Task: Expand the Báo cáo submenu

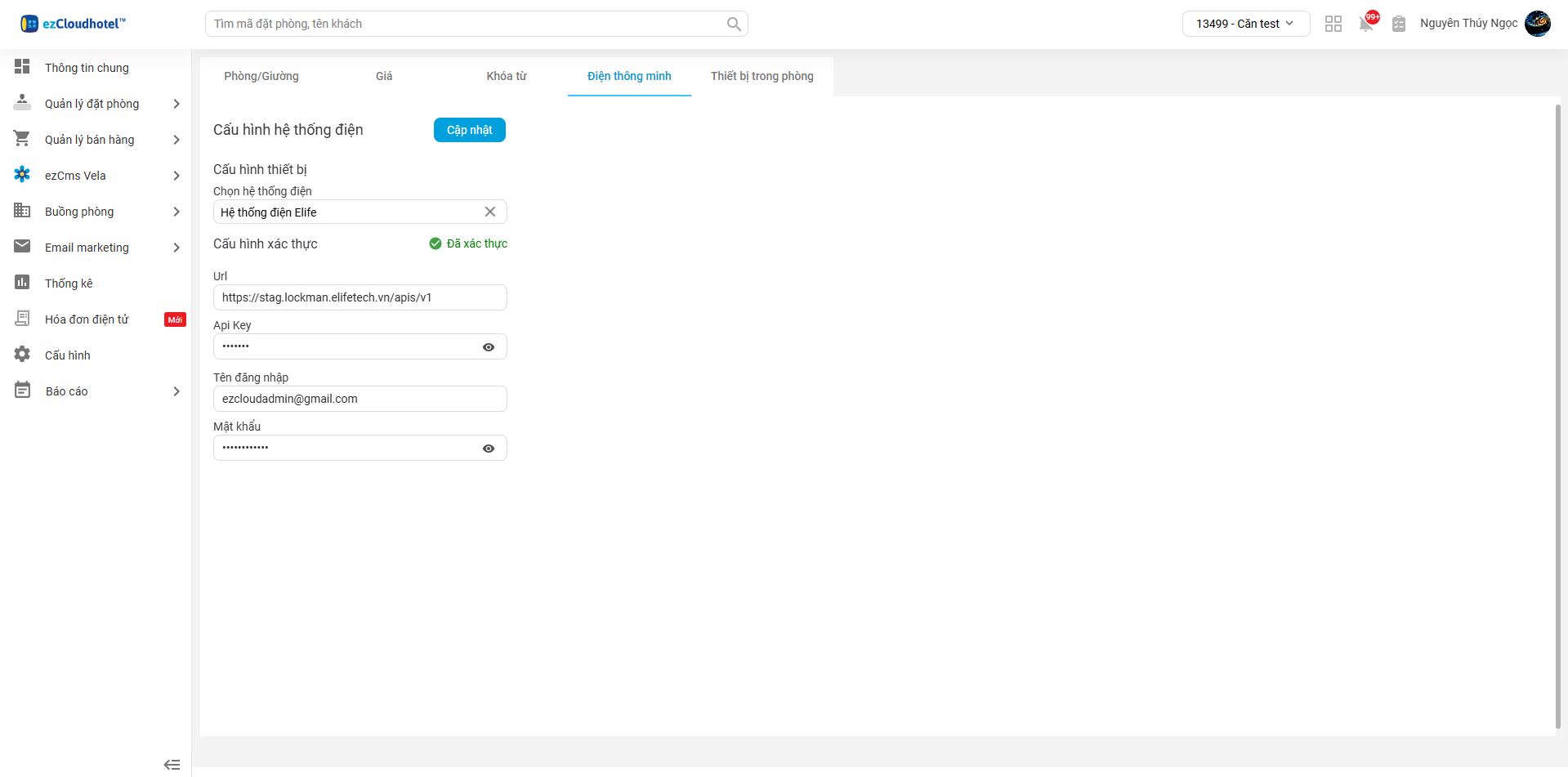Action: [176, 391]
